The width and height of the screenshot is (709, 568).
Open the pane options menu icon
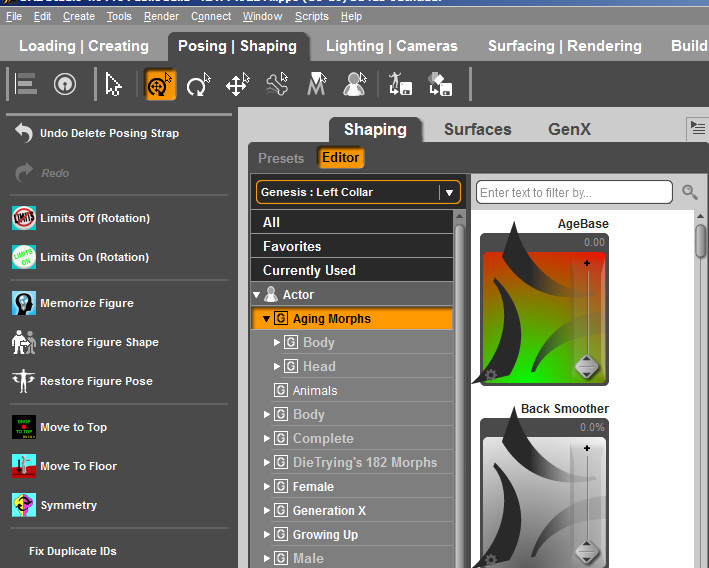click(698, 129)
